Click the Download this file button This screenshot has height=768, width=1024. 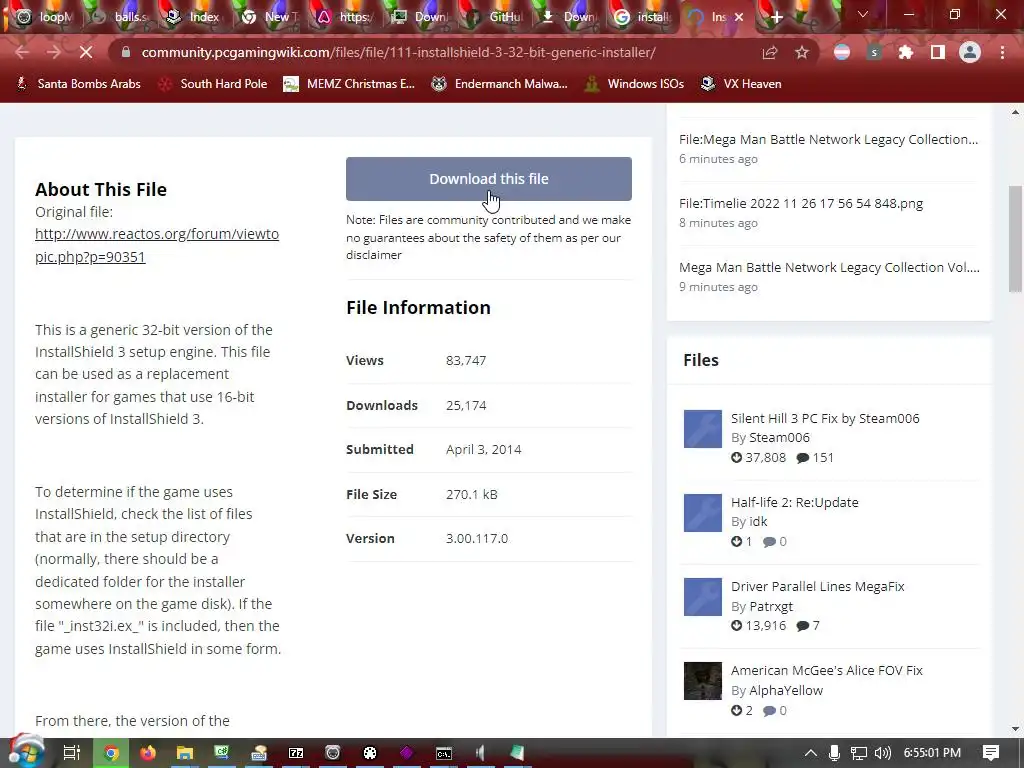[488, 178]
